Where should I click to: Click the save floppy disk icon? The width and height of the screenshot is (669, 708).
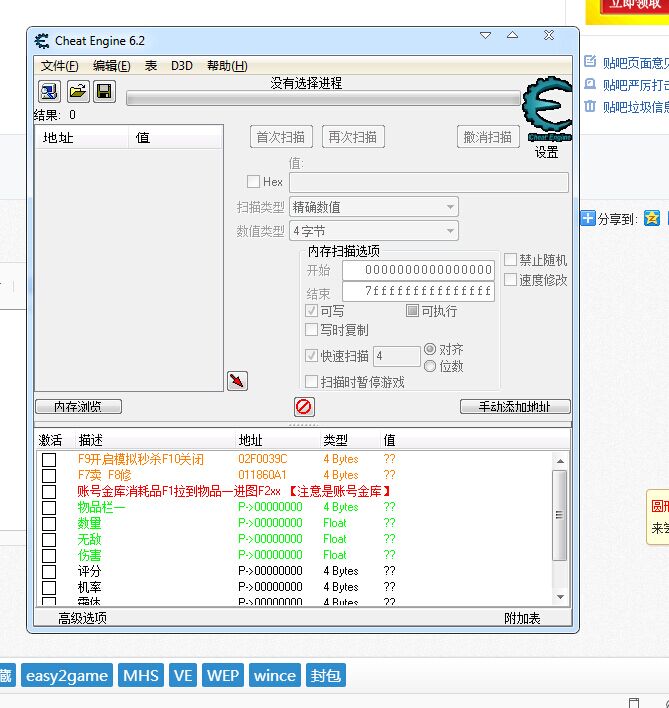pyautogui.click(x=104, y=92)
